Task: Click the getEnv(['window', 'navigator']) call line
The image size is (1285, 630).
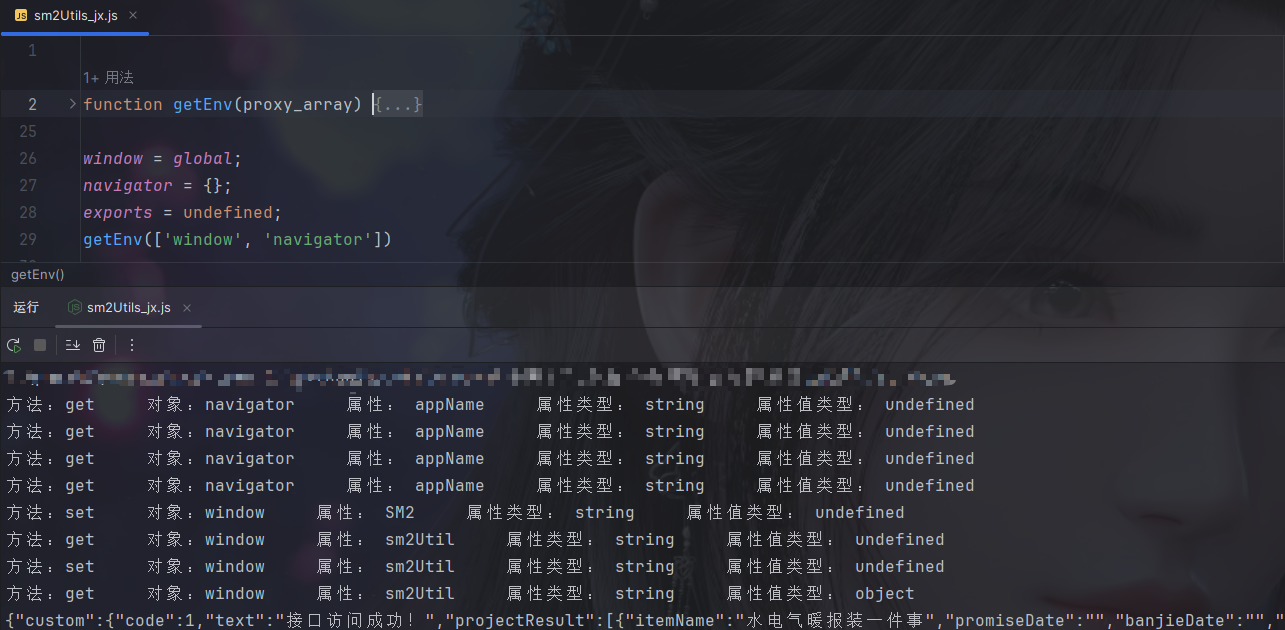Action: [x=238, y=239]
